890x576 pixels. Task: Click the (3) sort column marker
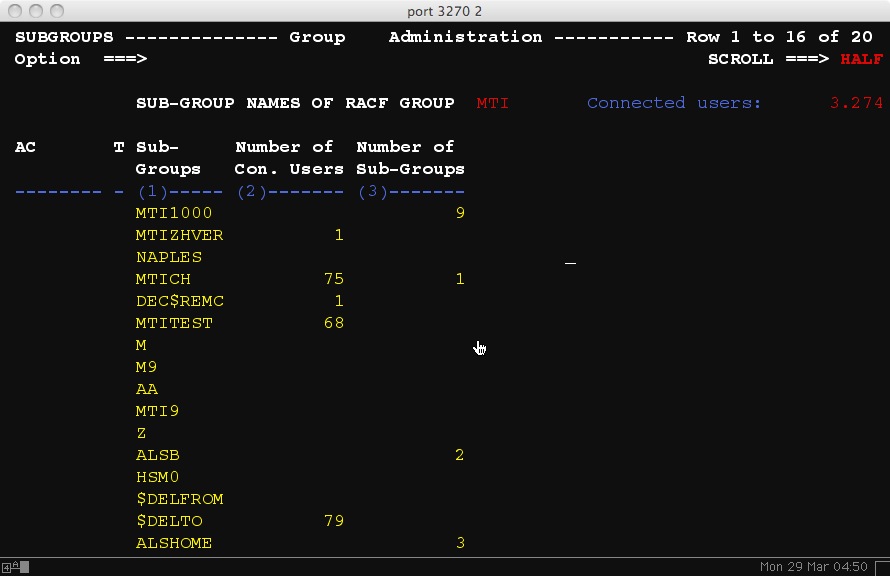click(372, 191)
